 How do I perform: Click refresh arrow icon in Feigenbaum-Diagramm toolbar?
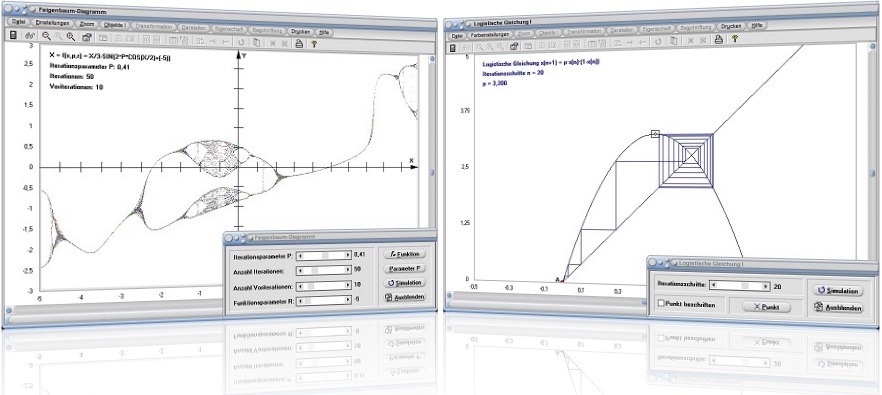241,42
